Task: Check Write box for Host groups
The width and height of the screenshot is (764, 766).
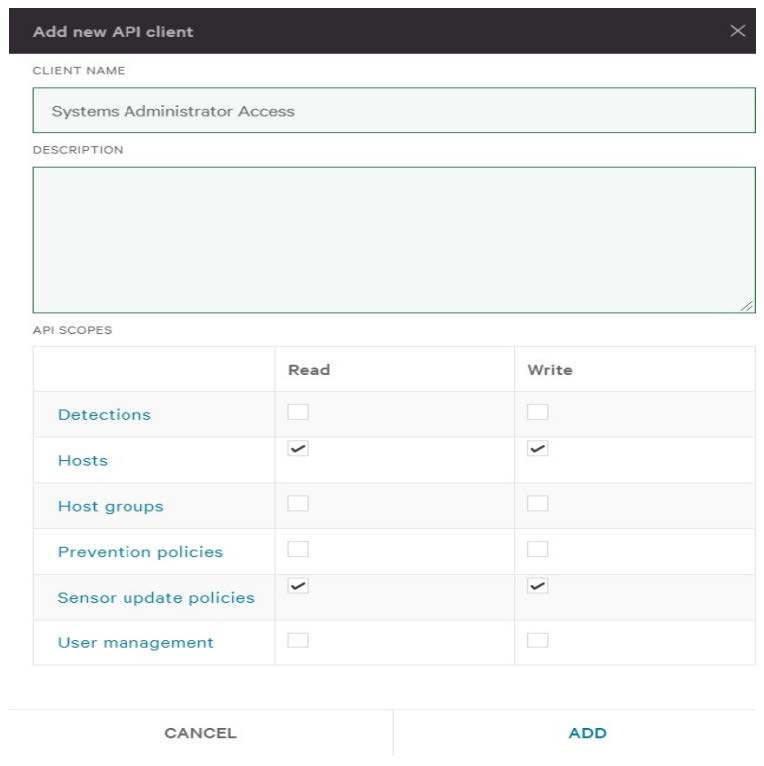Action: pyautogui.click(x=538, y=503)
